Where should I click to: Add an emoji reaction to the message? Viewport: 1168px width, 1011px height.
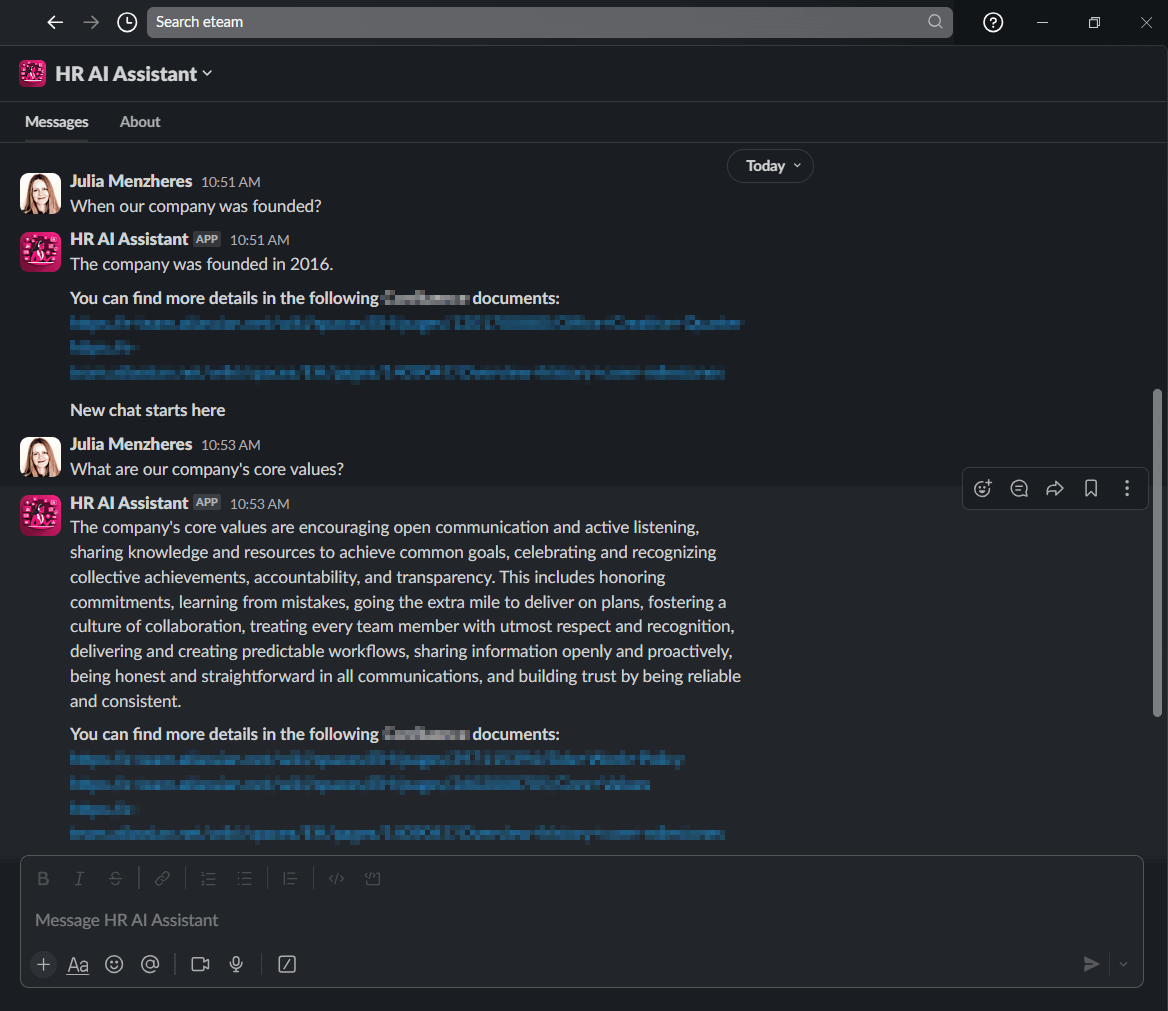pos(982,488)
